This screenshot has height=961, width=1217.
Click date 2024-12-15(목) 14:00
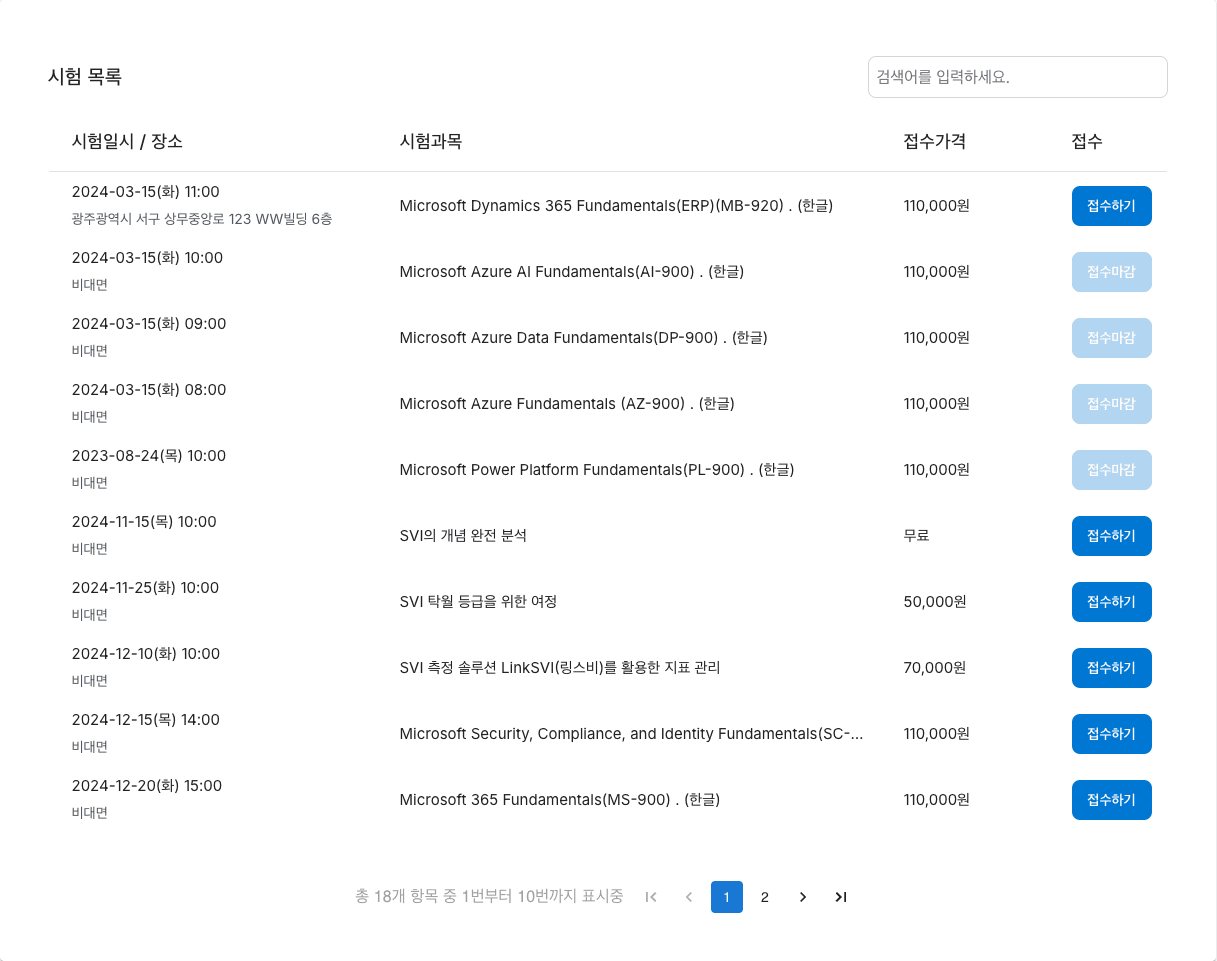(146, 720)
